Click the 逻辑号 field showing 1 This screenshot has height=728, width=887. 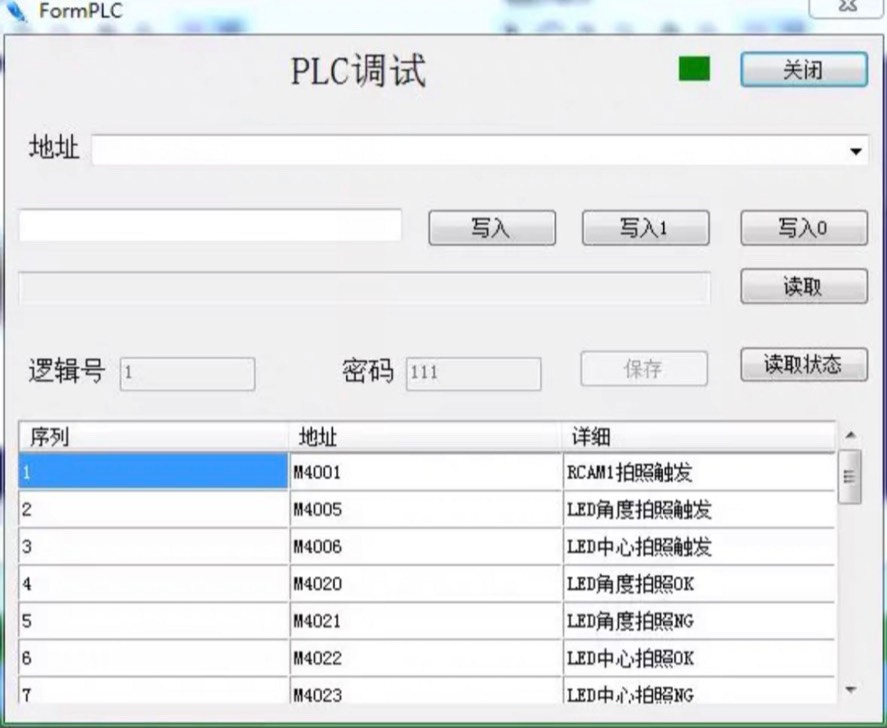click(x=187, y=373)
